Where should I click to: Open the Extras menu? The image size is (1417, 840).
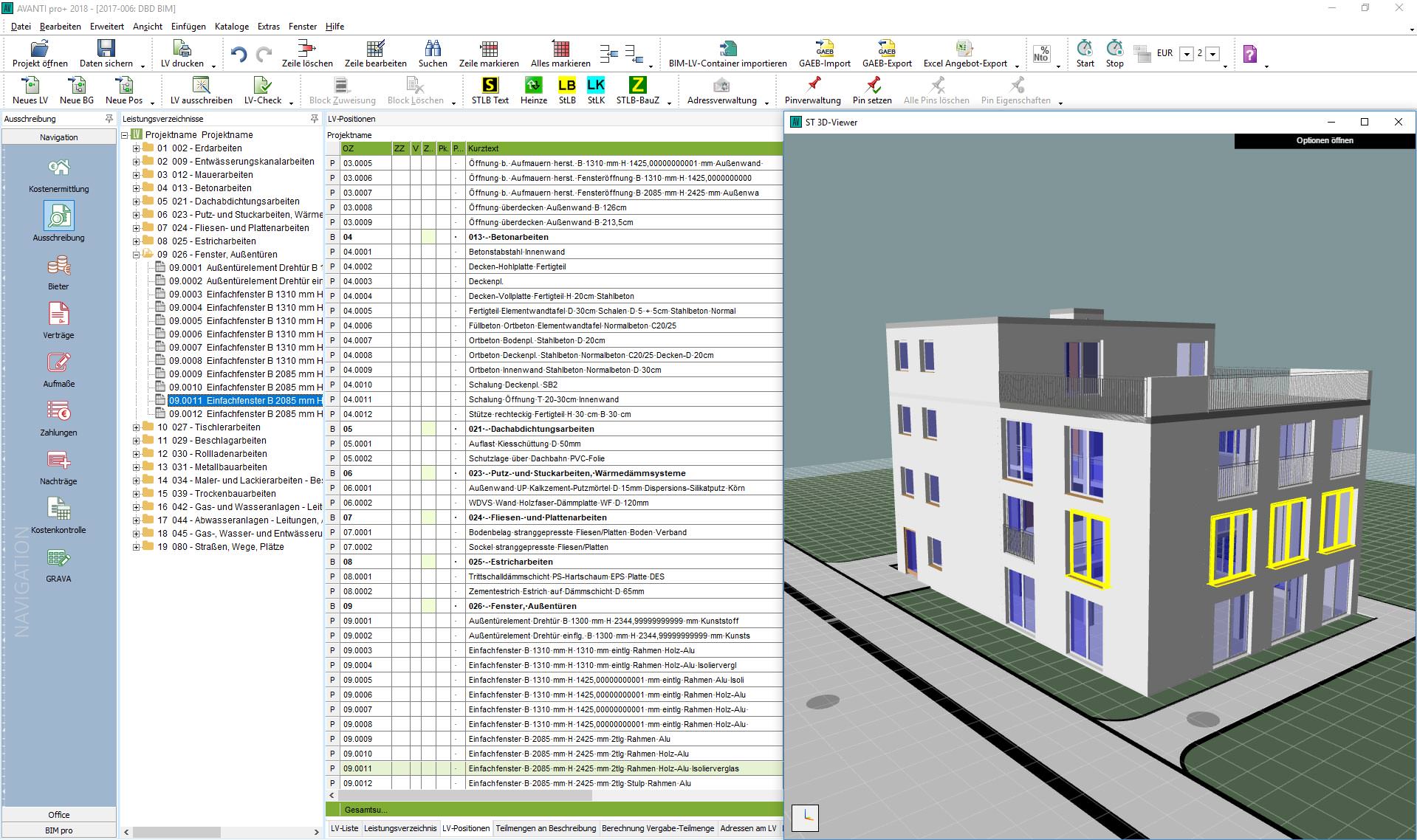coord(269,27)
